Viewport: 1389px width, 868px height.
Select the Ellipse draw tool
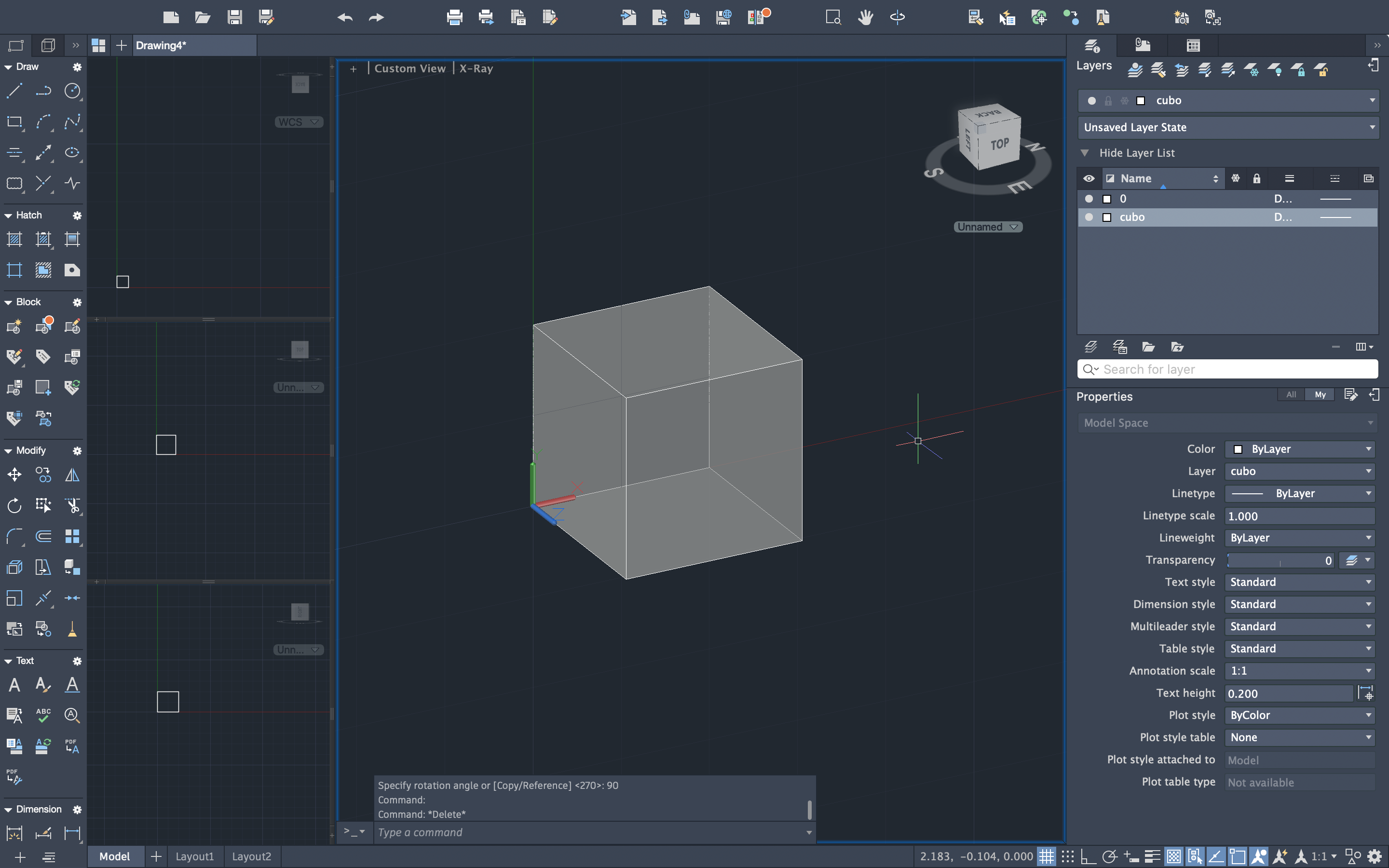click(x=72, y=152)
